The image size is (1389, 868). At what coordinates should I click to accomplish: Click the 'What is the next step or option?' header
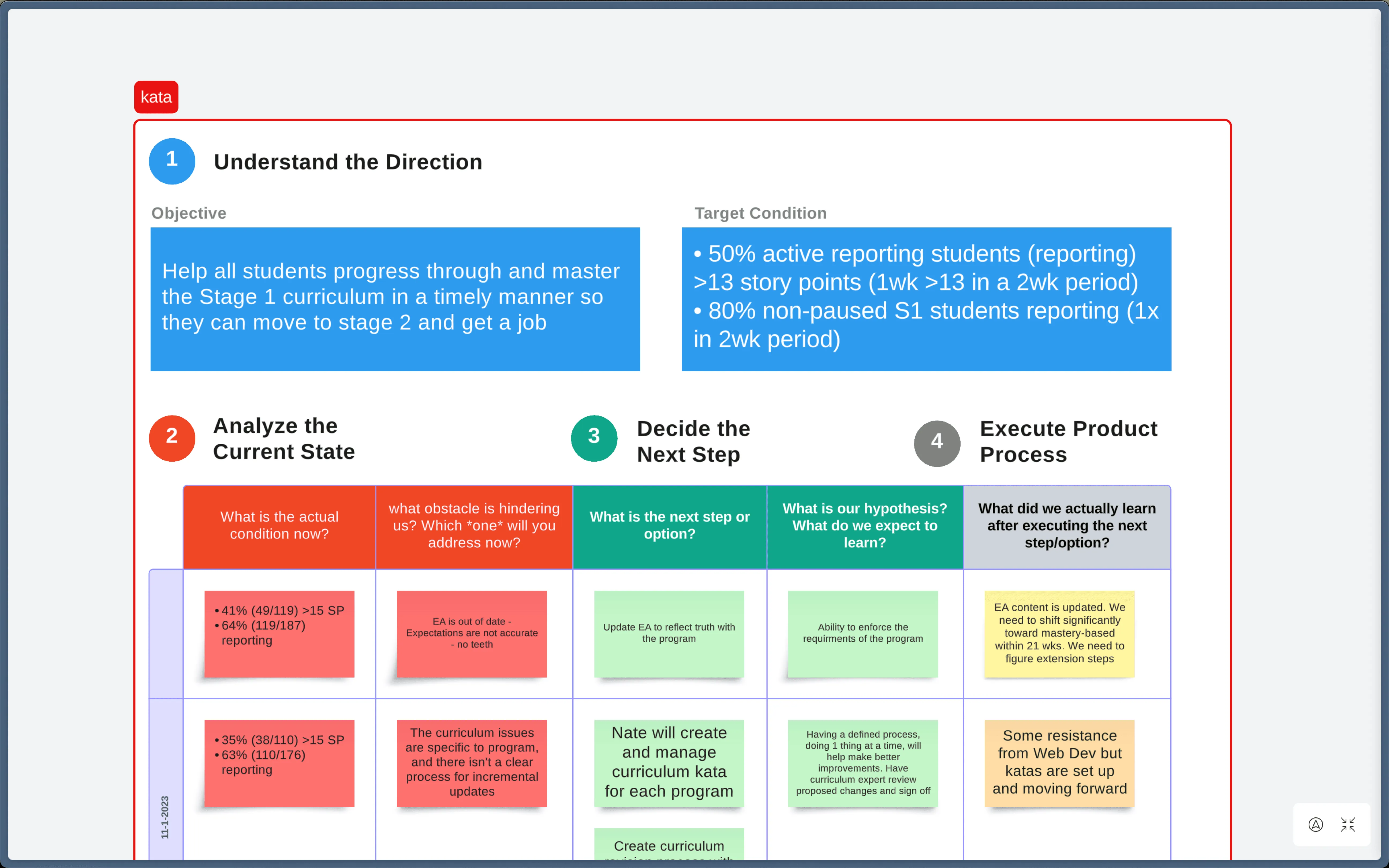(670, 527)
